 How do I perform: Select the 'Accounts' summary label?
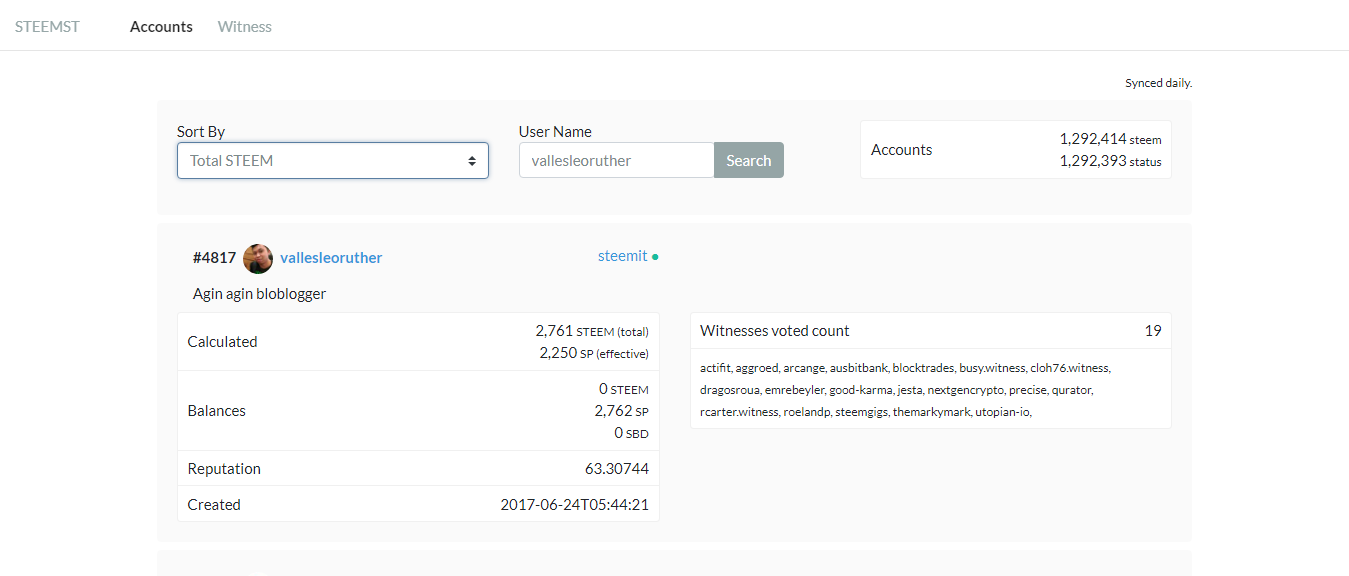point(901,150)
